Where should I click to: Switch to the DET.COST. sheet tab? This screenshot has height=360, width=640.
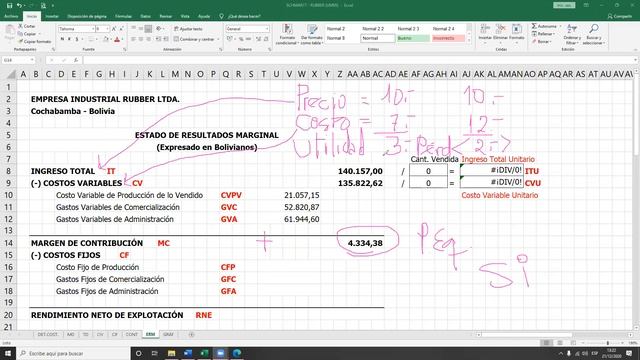tap(48, 335)
